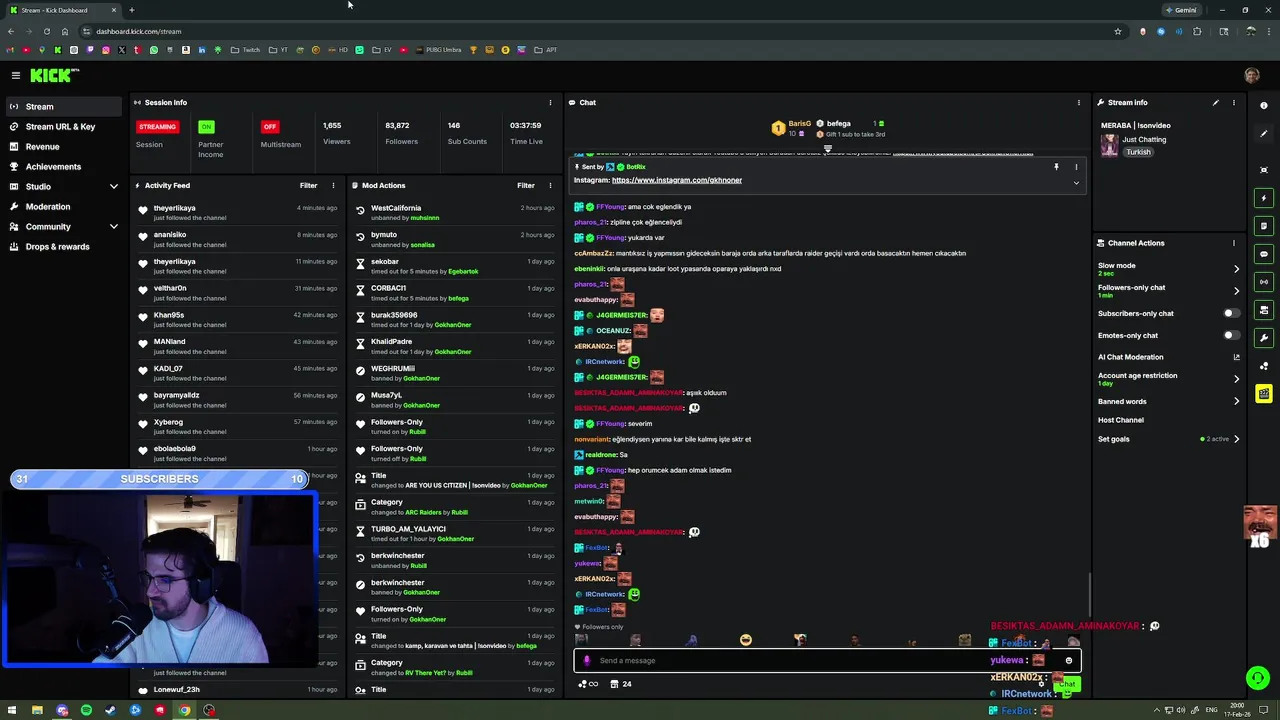Image resolution: width=1280 pixels, height=720 pixels.
Task: Click the browser address bar
Action: coord(600,31)
